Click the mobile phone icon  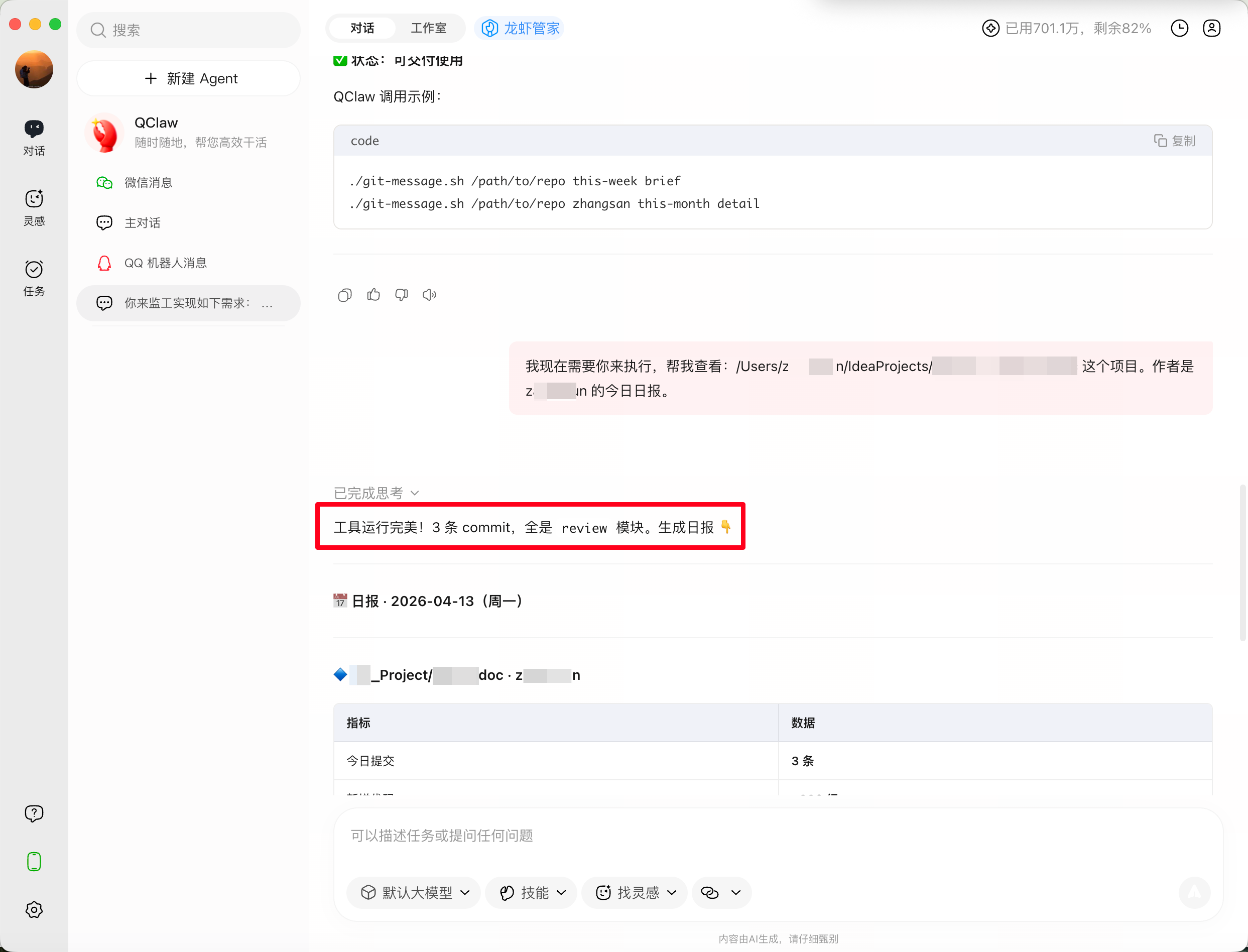(34, 861)
